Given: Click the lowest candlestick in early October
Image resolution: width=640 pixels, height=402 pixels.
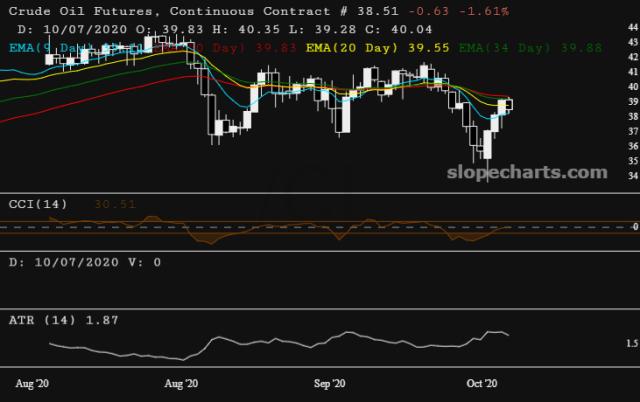Looking at the screenshot, I should 487,146.
